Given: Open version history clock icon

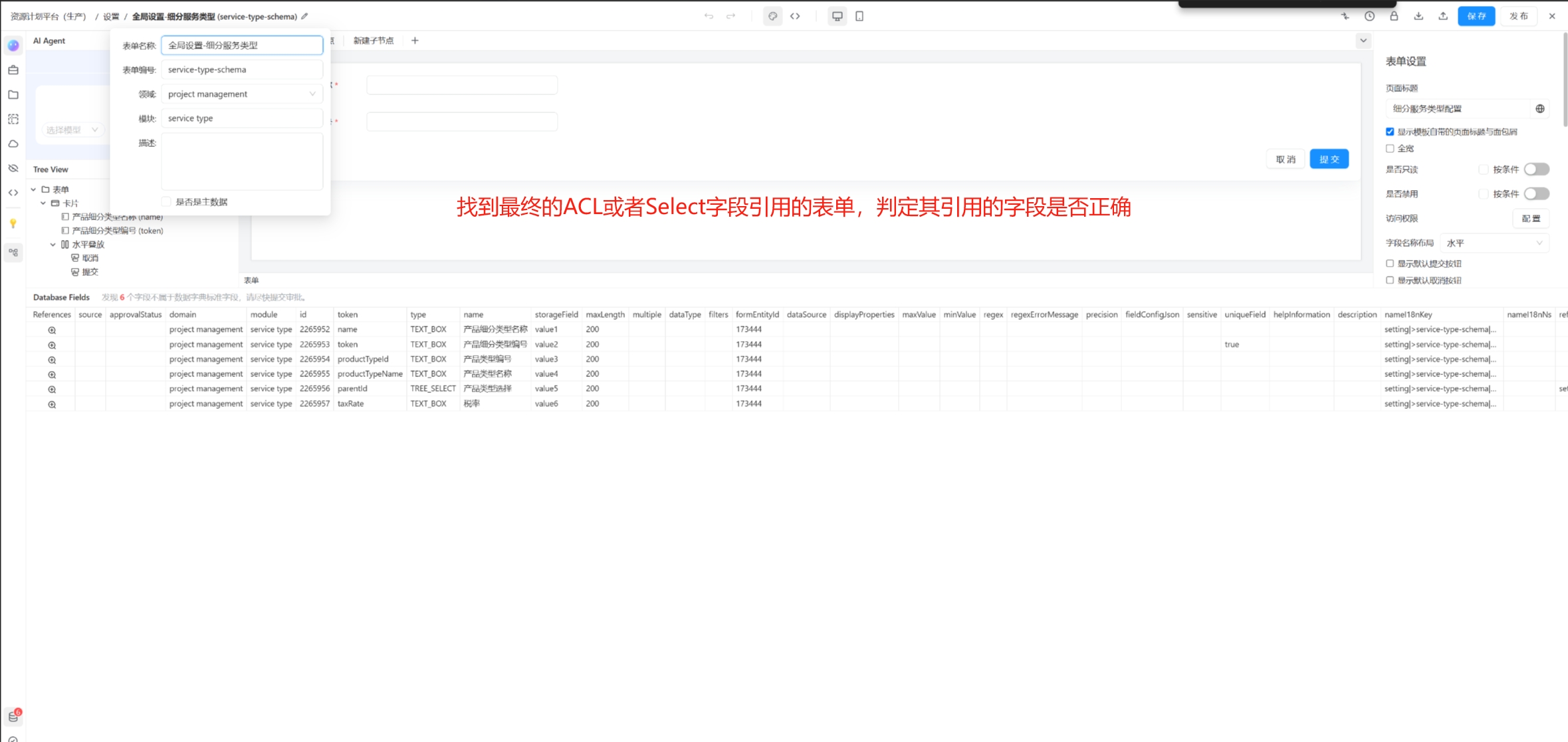Looking at the screenshot, I should 1369,16.
